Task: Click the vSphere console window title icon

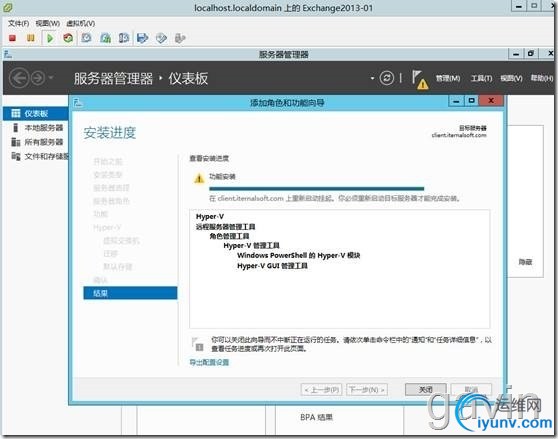Action: [x=8, y=7]
